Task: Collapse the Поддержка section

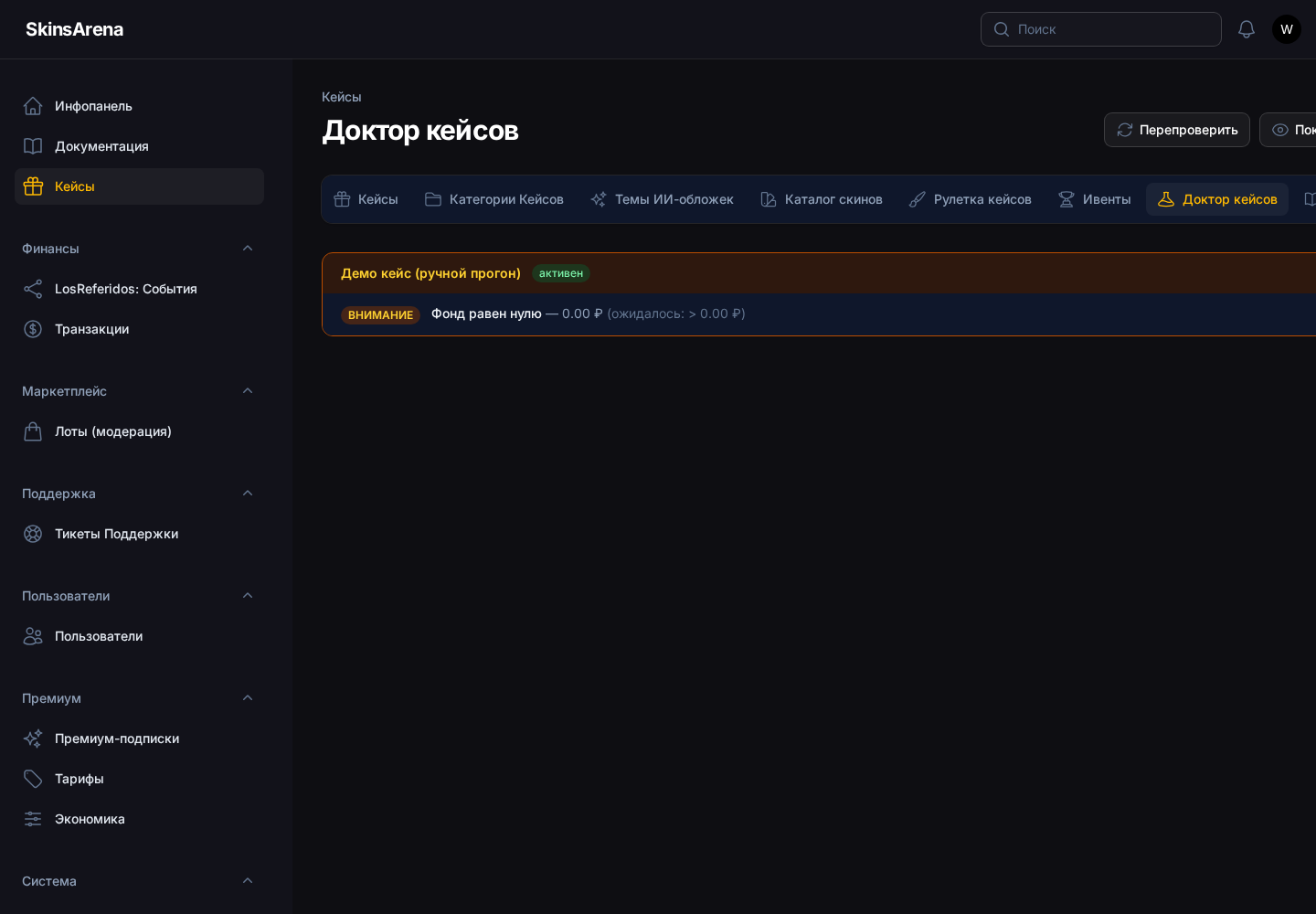Action: point(248,494)
